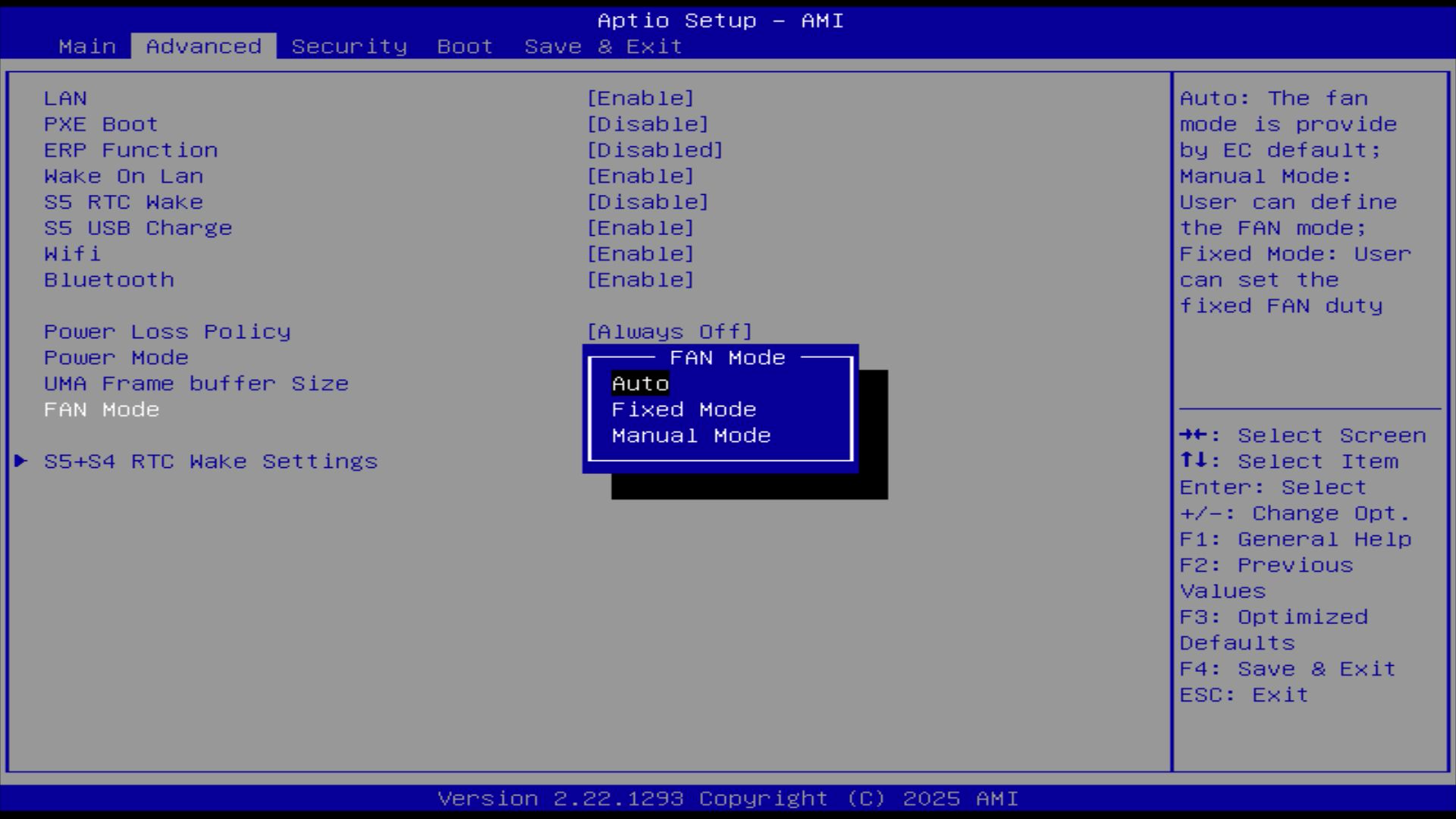Open the Power Loss Policy [Always Off] option

pyautogui.click(x=669, y=331)
